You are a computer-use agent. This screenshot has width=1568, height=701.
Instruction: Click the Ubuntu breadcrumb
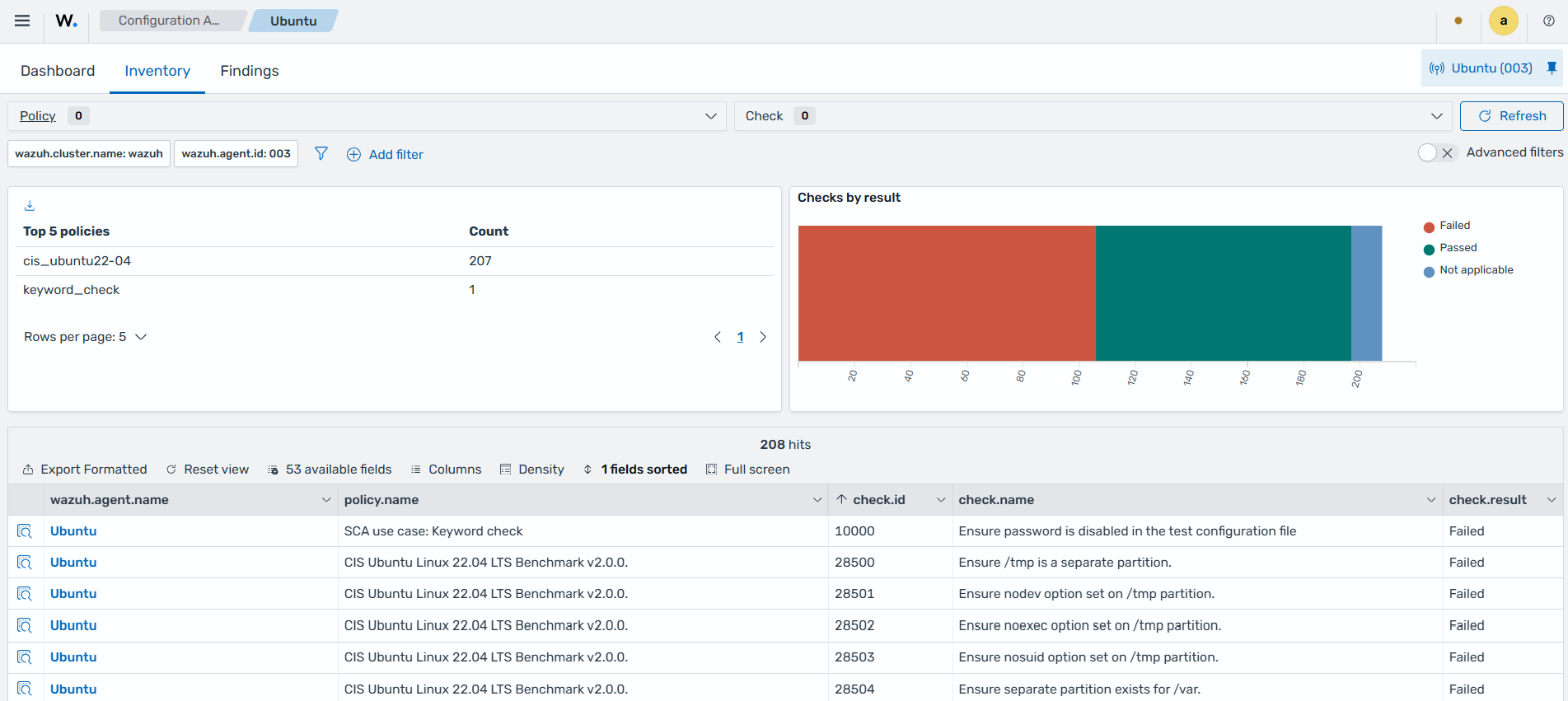pyautogui.click(x=293, y=21)
